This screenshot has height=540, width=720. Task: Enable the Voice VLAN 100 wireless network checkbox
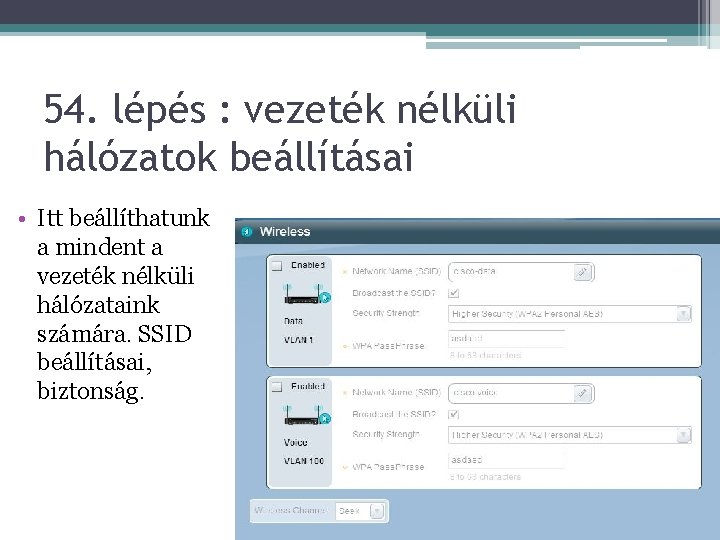tap(276, 387)
